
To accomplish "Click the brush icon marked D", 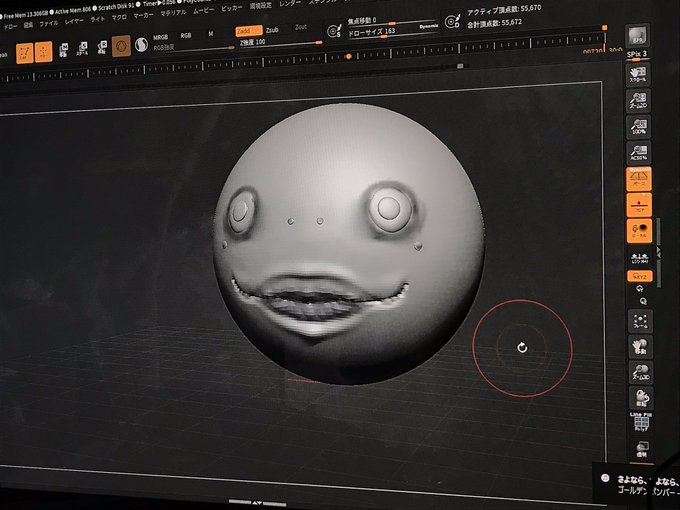I will pos(452,22).
